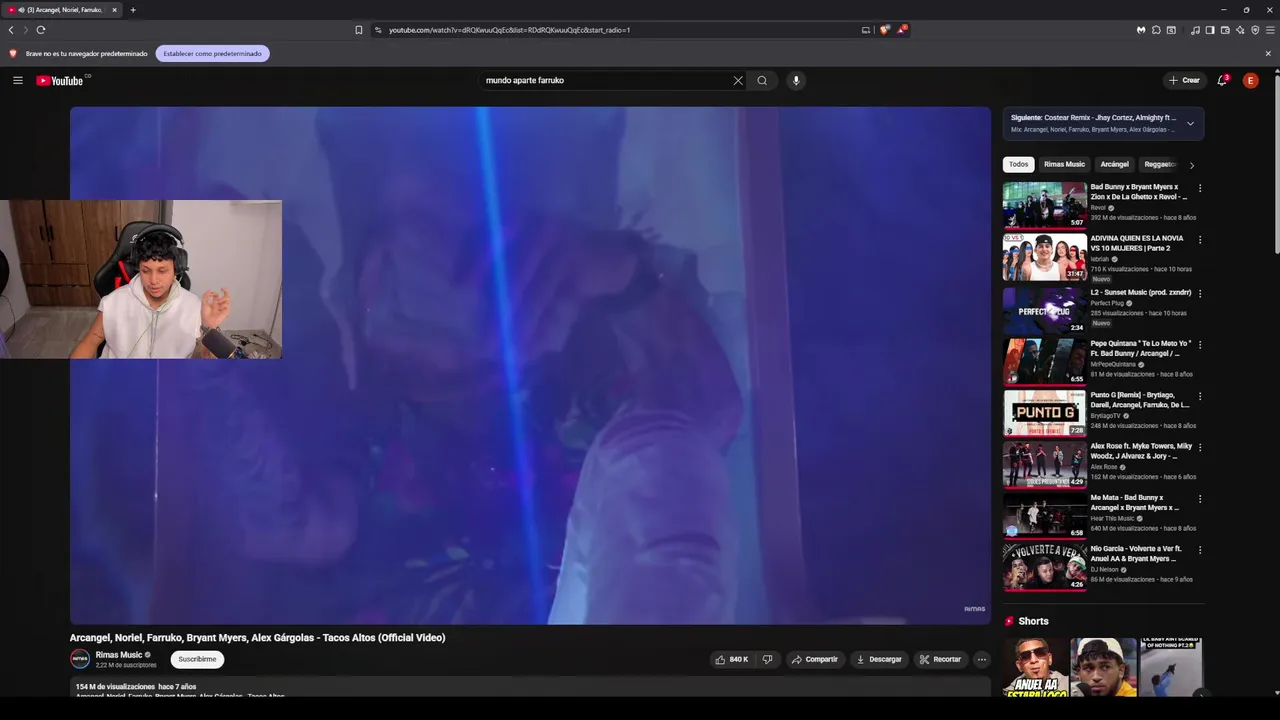
Task: Like the video with thumbs up
Action: [731, 659]
